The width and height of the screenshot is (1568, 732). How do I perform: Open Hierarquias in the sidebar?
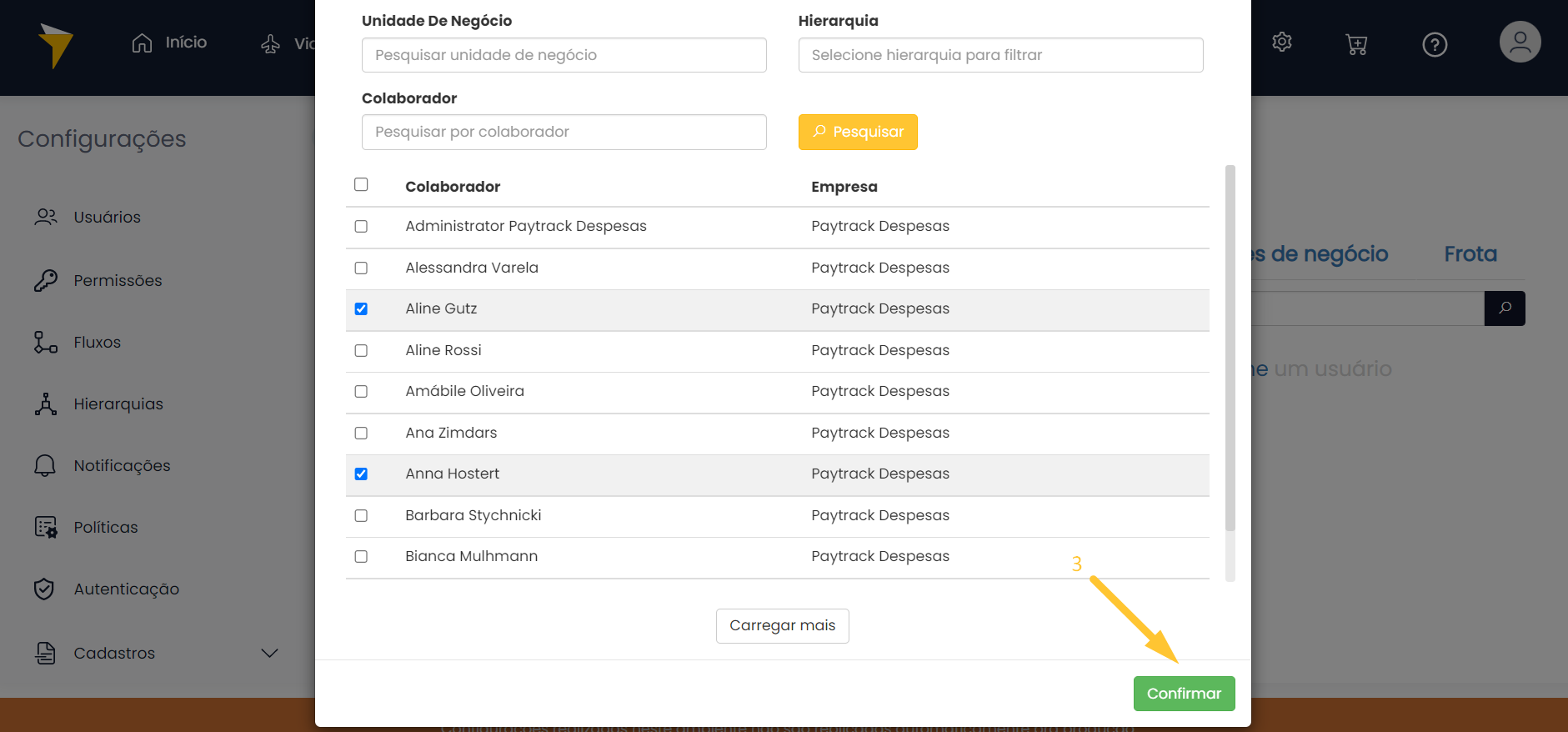[118, 404]
